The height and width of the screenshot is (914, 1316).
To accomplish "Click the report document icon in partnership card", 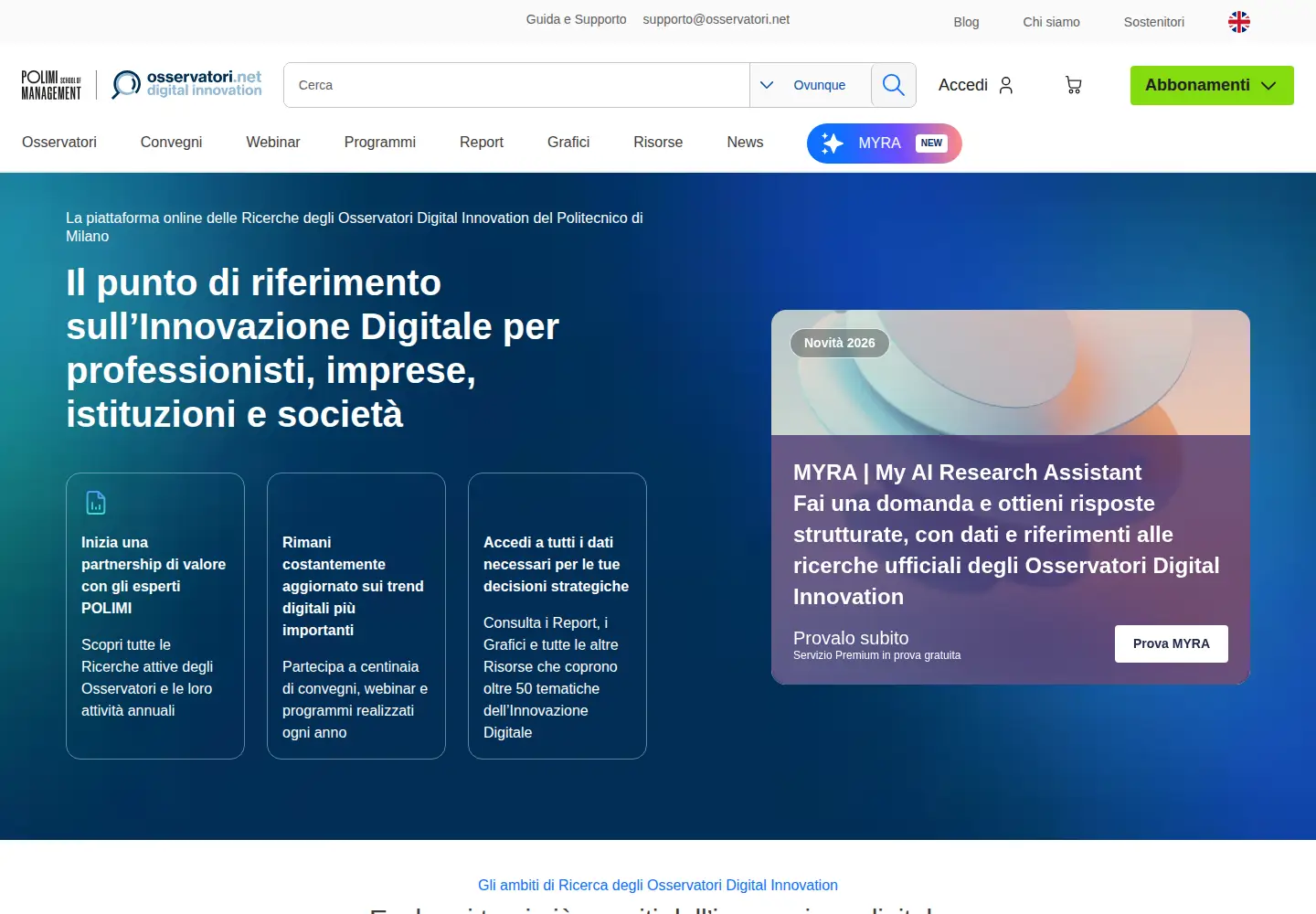I will pyautogui.click(x=96, y=503).
